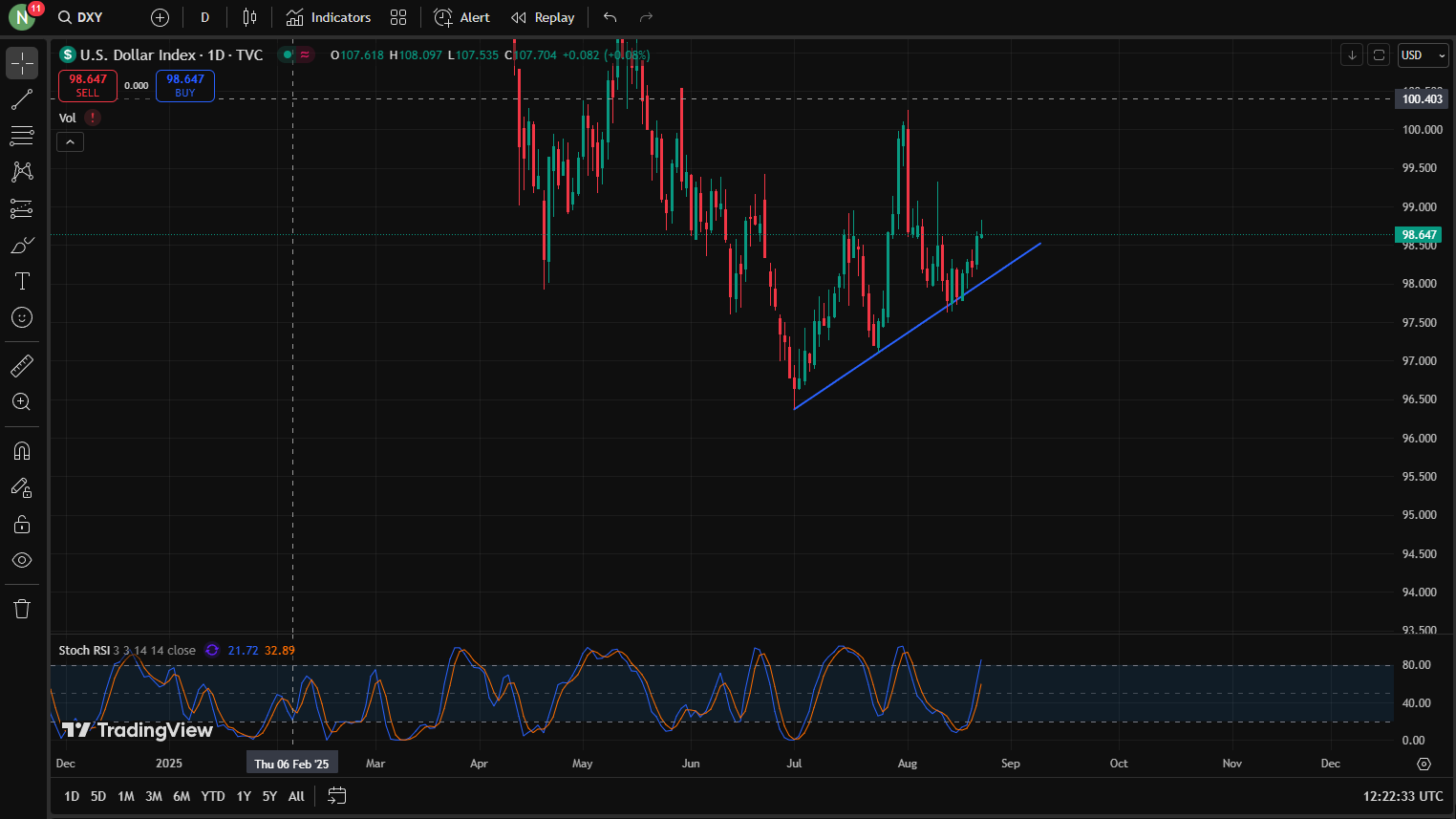Start bar Replay mode
Viewport: 1456px width, 819px height.
pyautogui.click(x=543, y=17)
